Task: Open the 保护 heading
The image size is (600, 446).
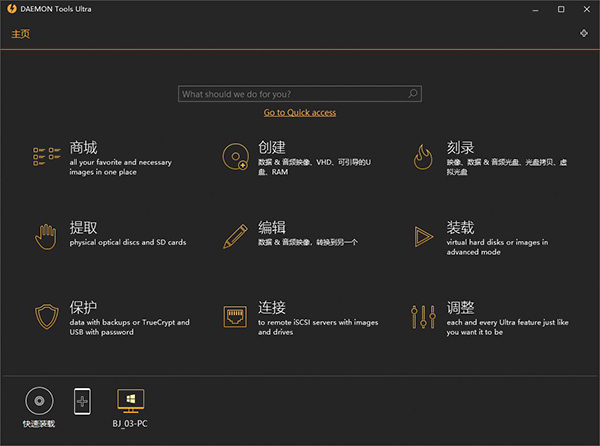Action: click(x=83, y=308)
